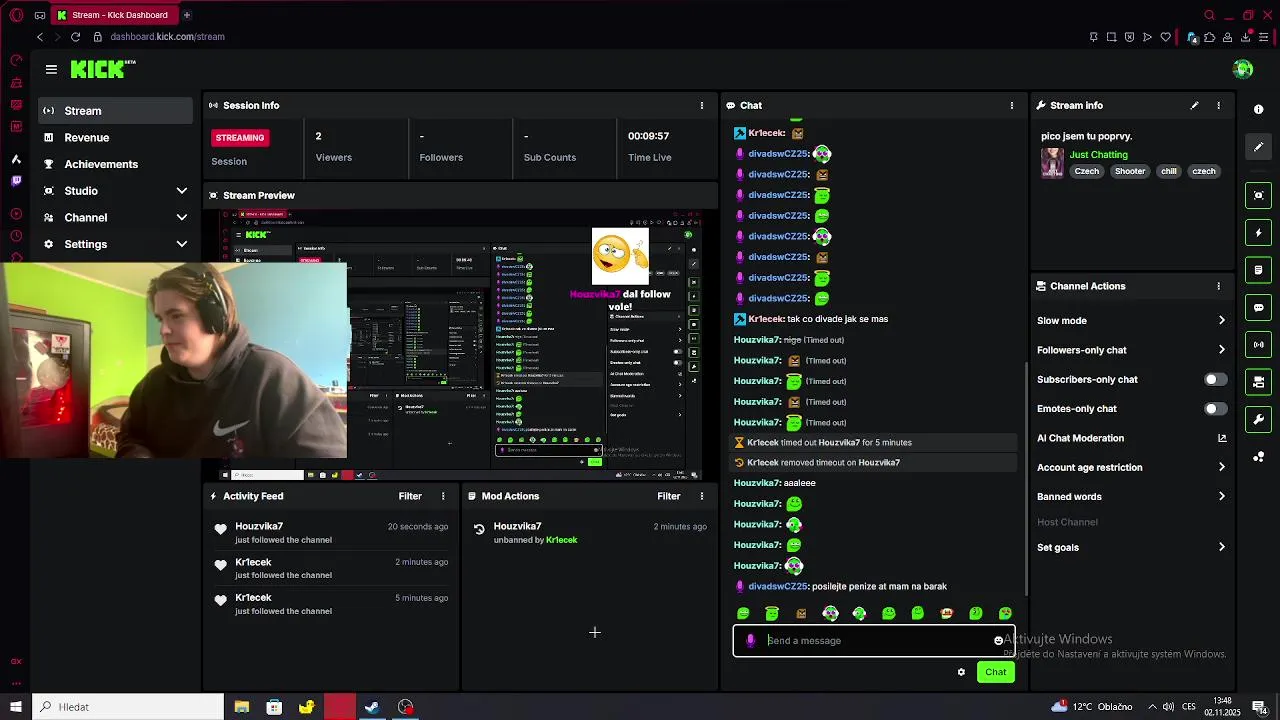The height and width of the screenshot is (720, 1280).
Task: Open the taskbar volume control
Action: [1168, 707]
